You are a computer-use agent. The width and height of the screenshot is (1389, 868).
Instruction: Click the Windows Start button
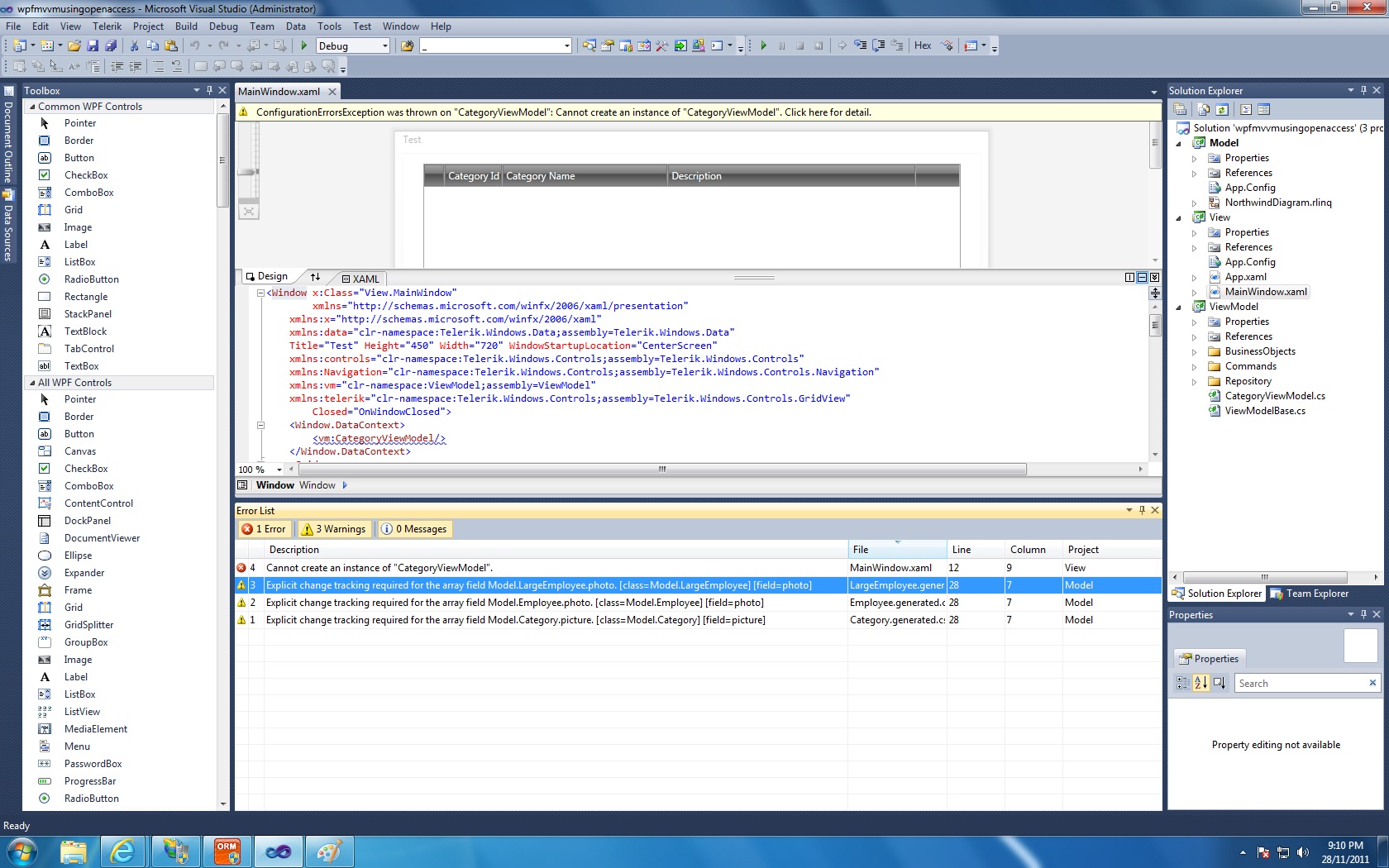(x=21, y=851)
